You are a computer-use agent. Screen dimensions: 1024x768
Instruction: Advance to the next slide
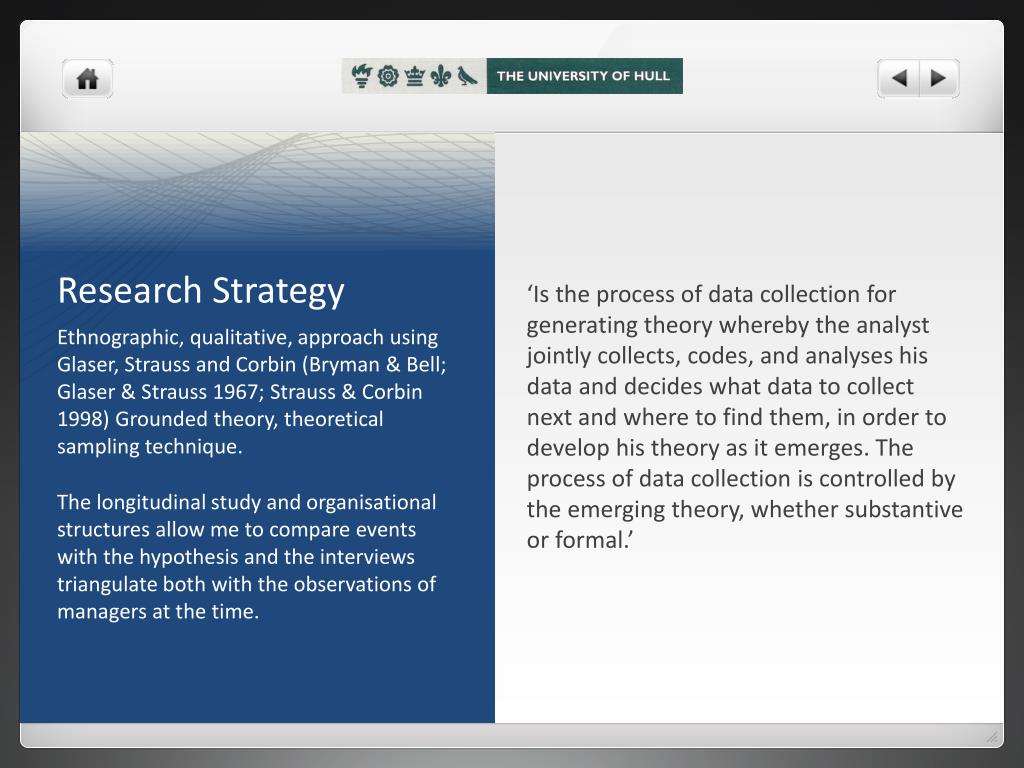point(939,78)
